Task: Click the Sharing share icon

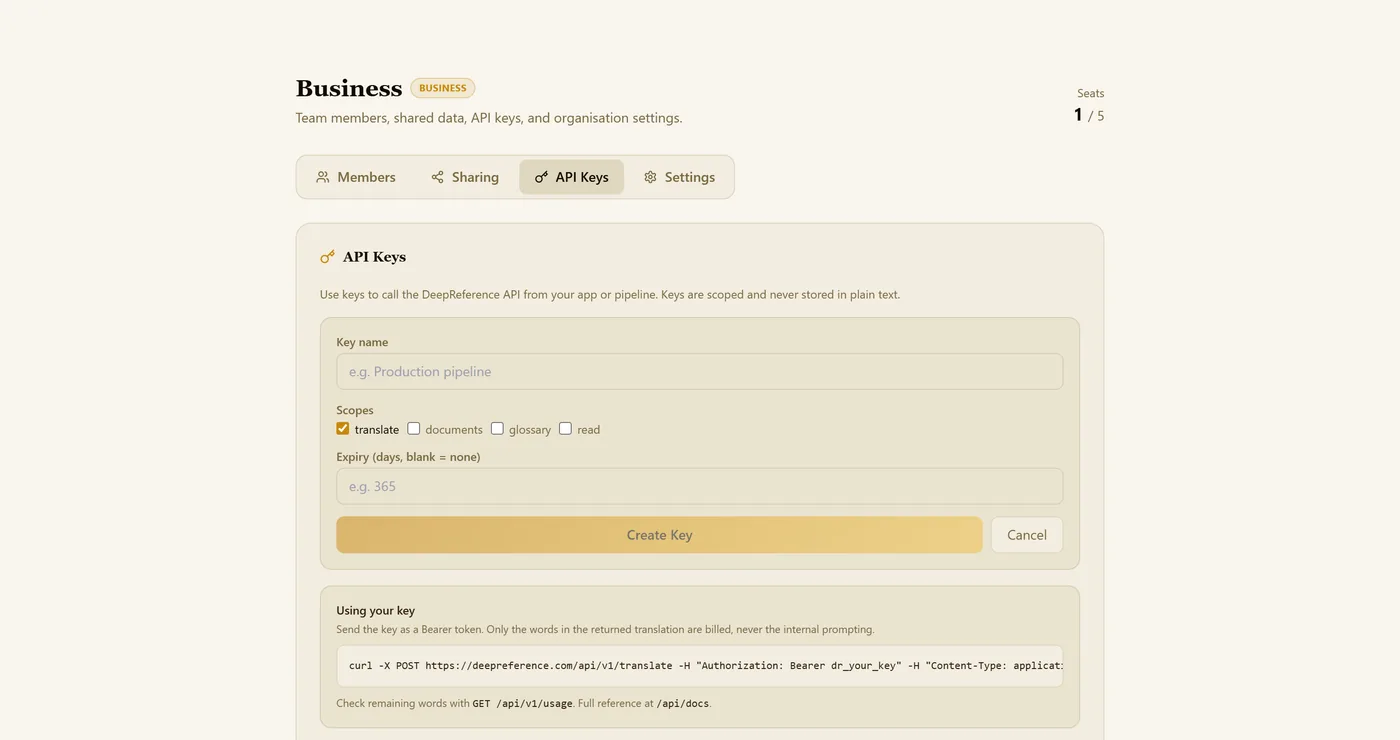Action: 437,177
